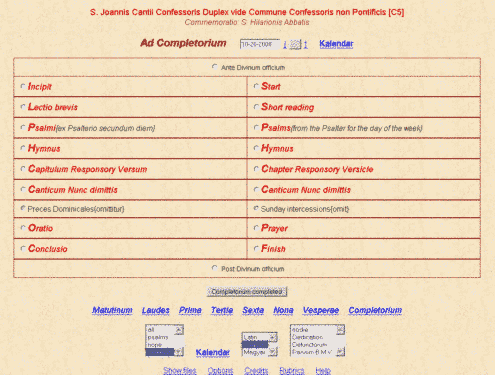Open the Matutinum hour link
This screenshot has width=495, height=375.
112,310
